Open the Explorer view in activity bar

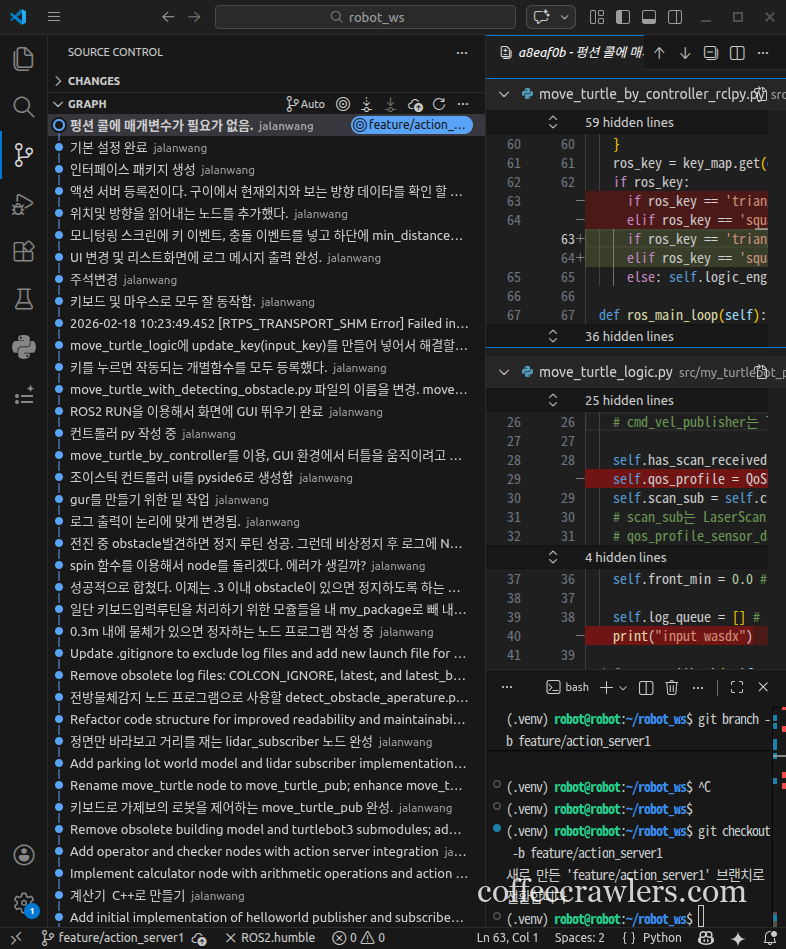pos(23,59)
